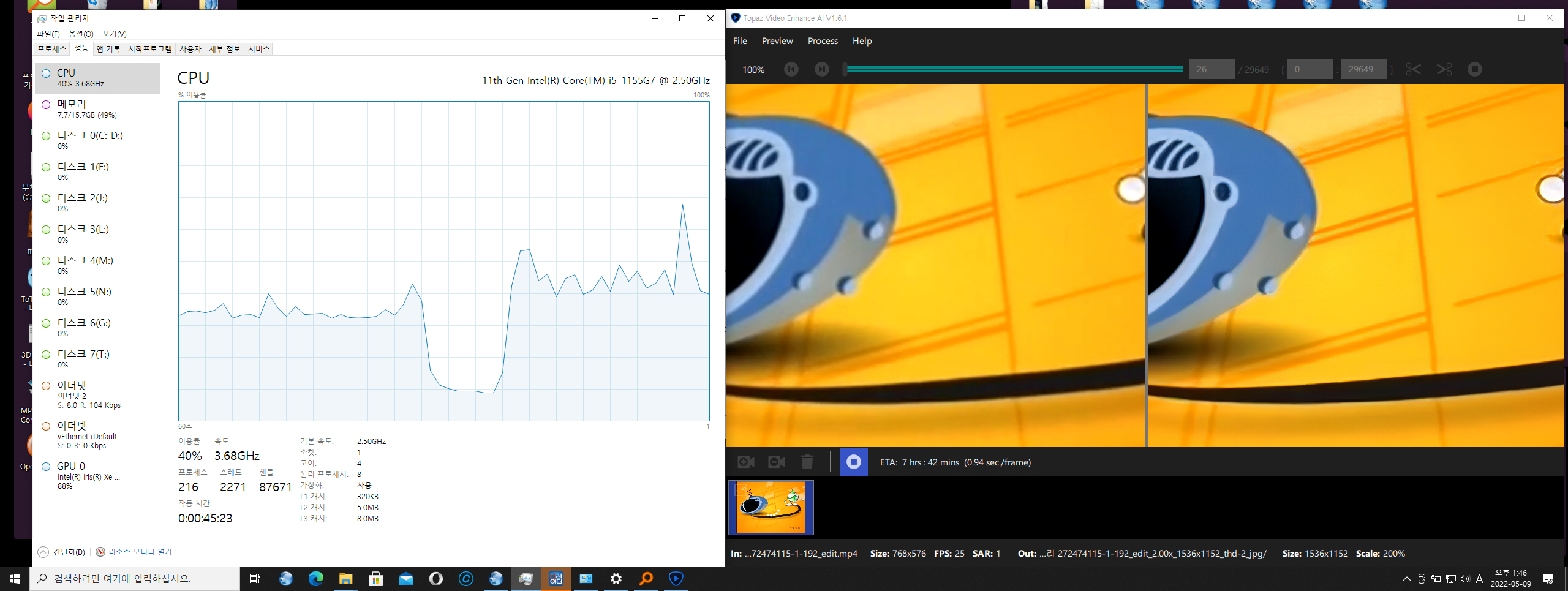Viewport: 1568px width, 591px height.
Task: Step to next frame in Topaz
Action: 821,69
